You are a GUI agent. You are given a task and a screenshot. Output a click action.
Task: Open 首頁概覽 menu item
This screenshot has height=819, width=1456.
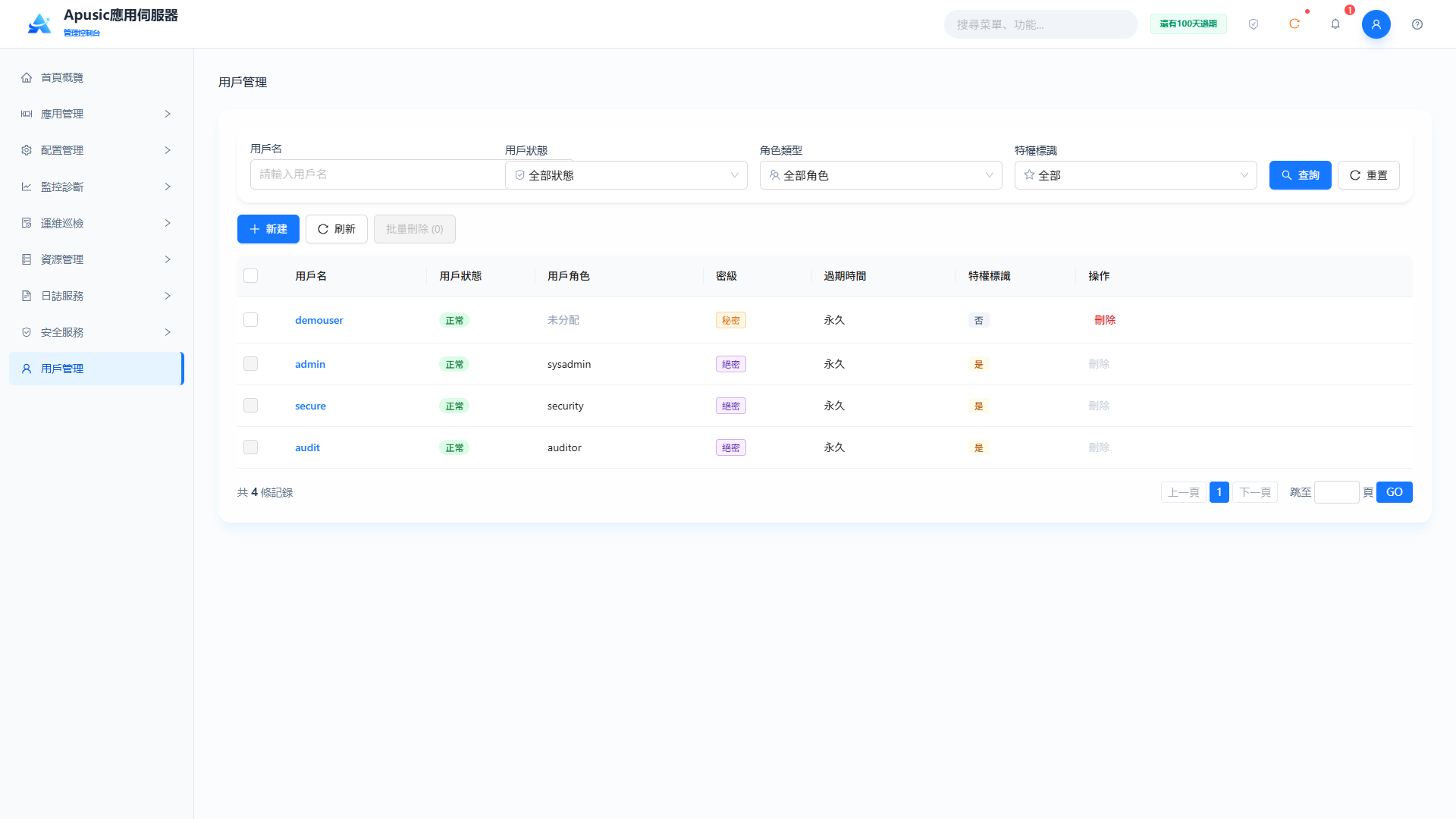96,77
